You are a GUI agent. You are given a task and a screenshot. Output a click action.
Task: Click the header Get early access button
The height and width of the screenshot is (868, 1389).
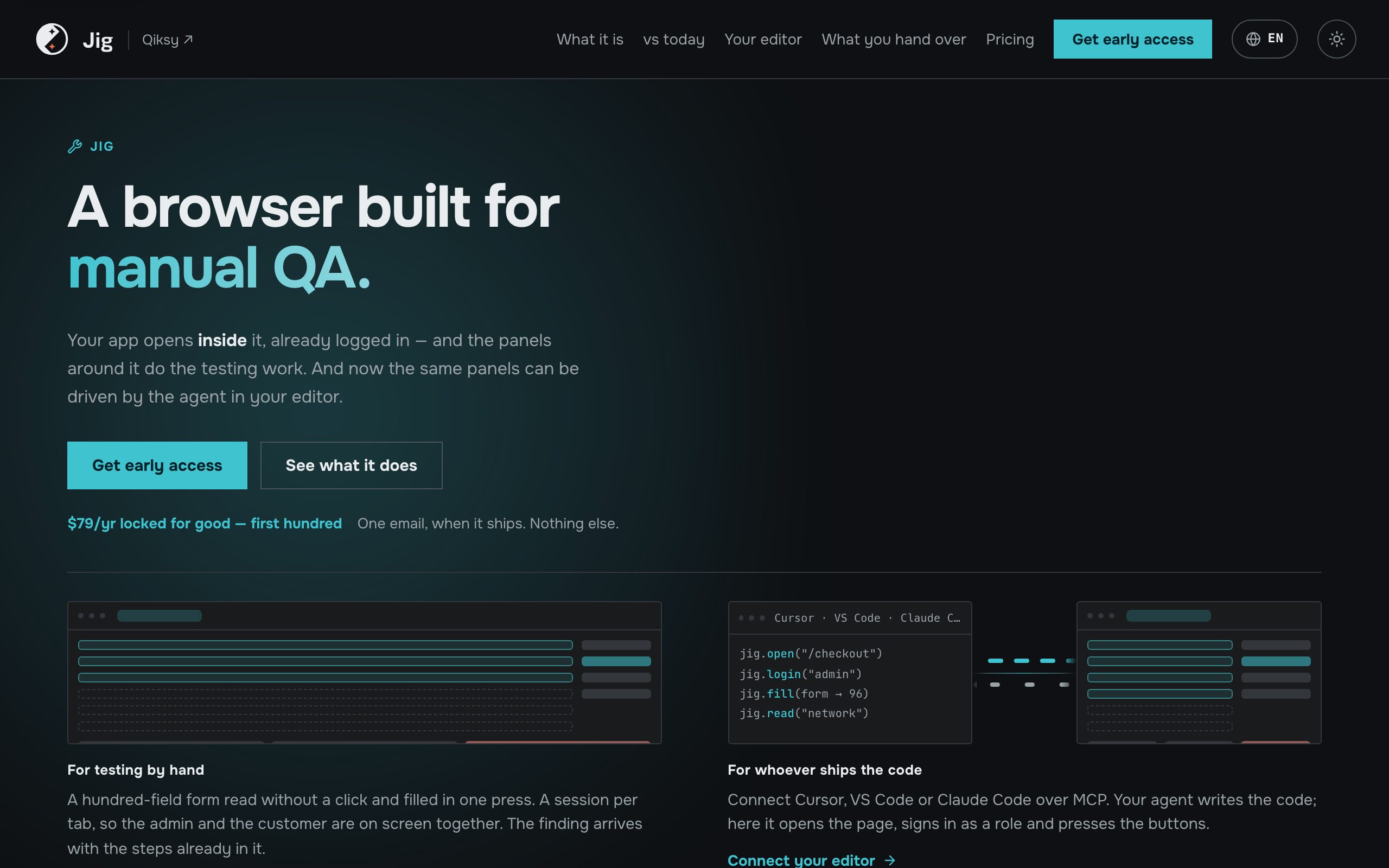[x=1132, y=39]
